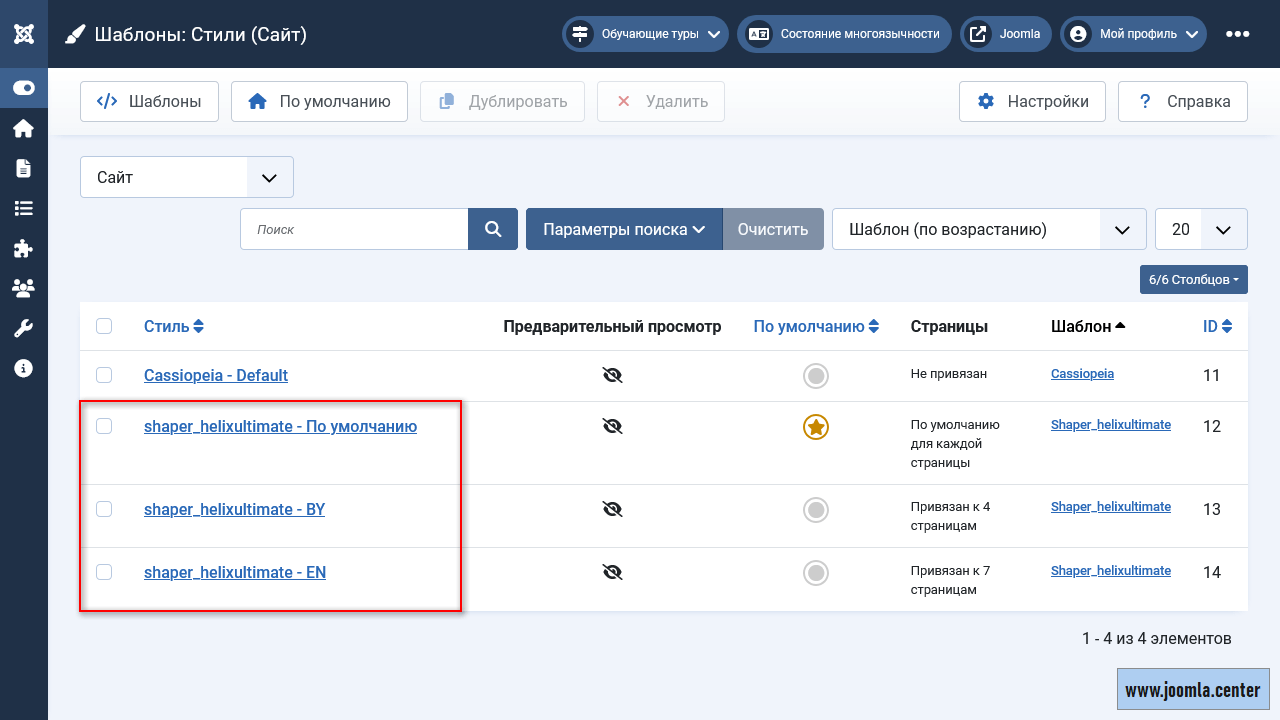Screen dimensions: 1280x720
Task: Open the Обучающие туры menu
Action: click(646, 34)
